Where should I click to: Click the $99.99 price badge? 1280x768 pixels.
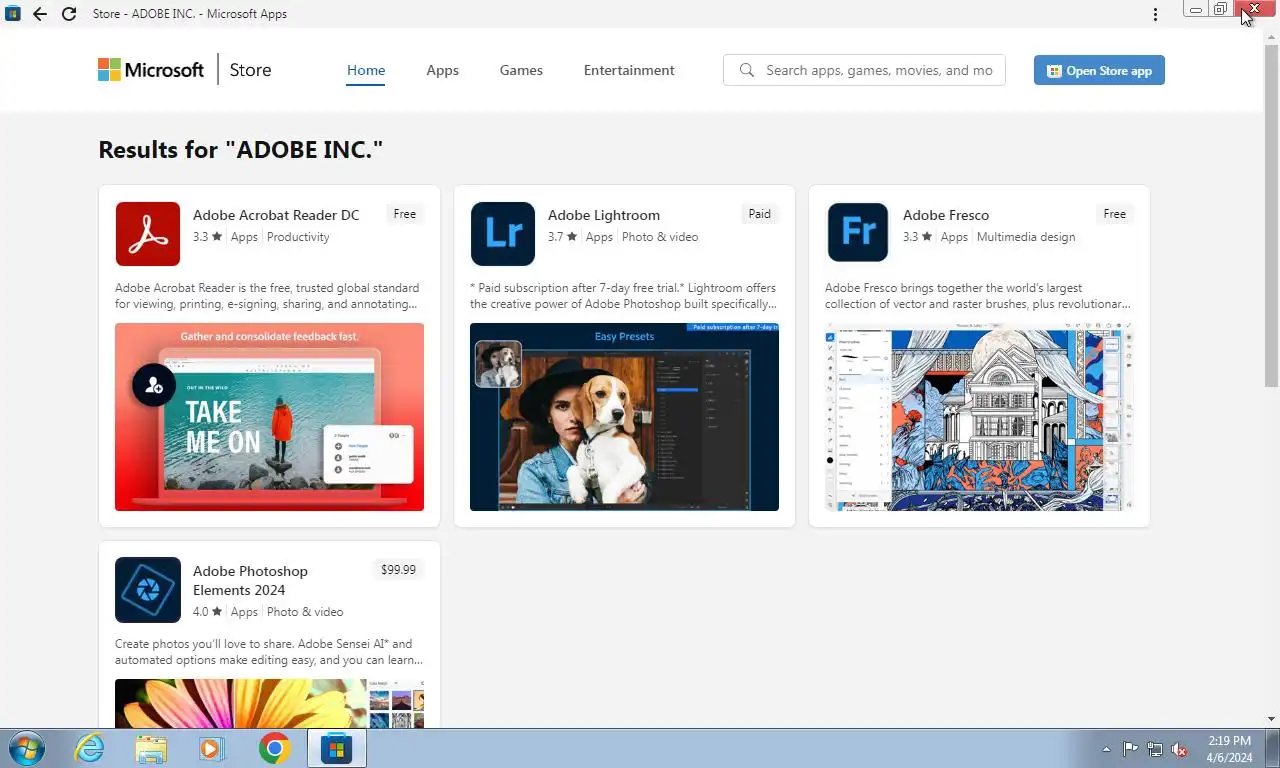pos(398,570)
